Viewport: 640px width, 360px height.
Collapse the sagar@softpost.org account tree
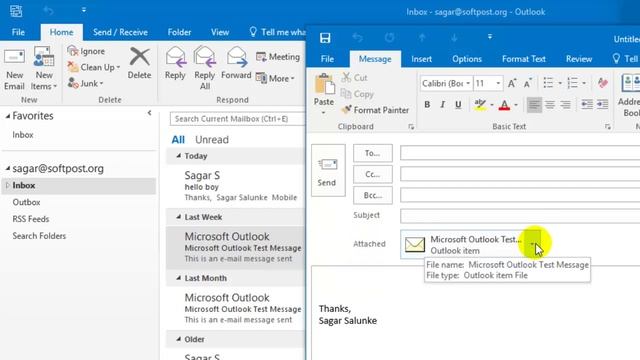8,168
